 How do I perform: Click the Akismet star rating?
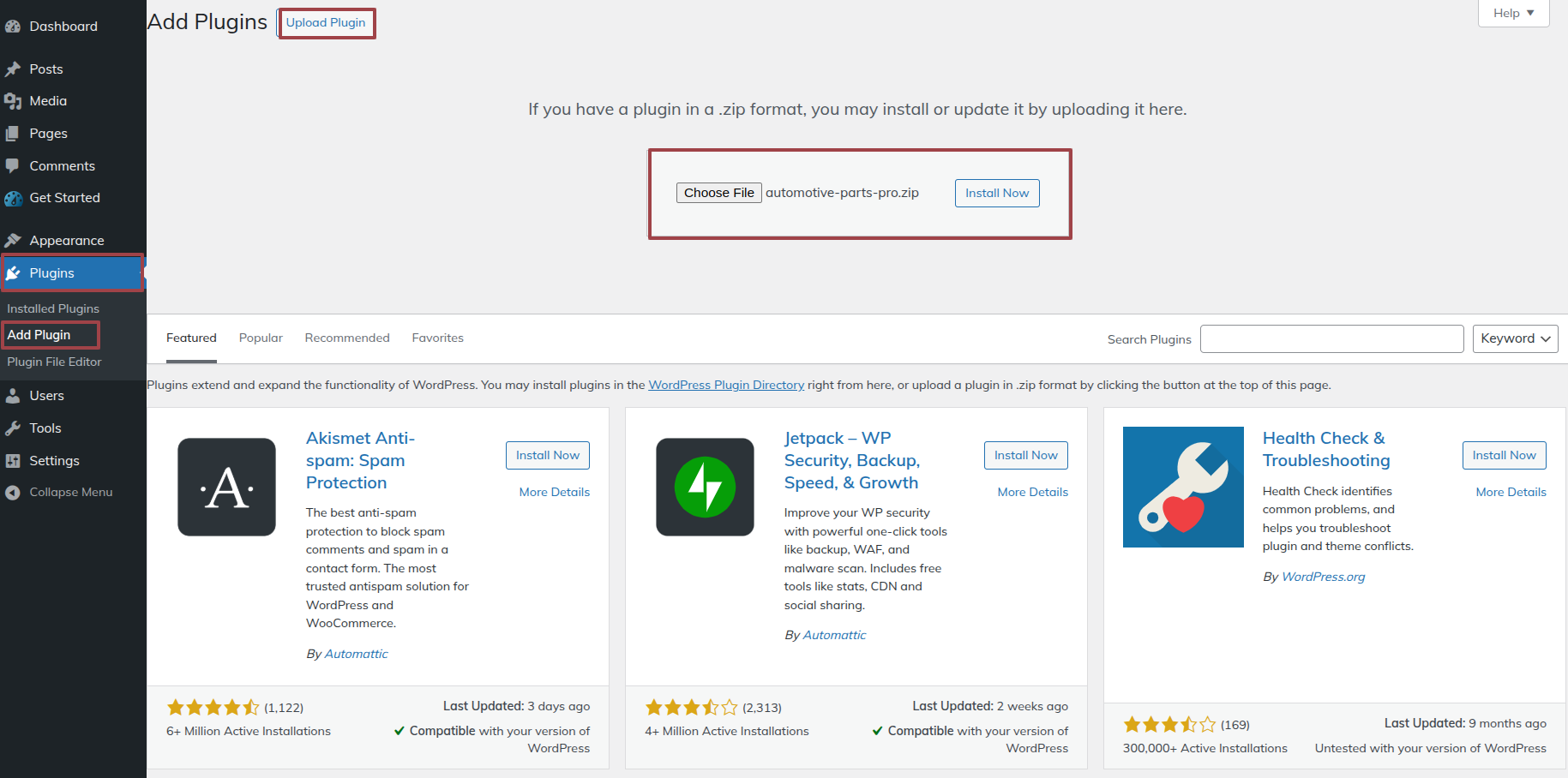coord(213,708)
